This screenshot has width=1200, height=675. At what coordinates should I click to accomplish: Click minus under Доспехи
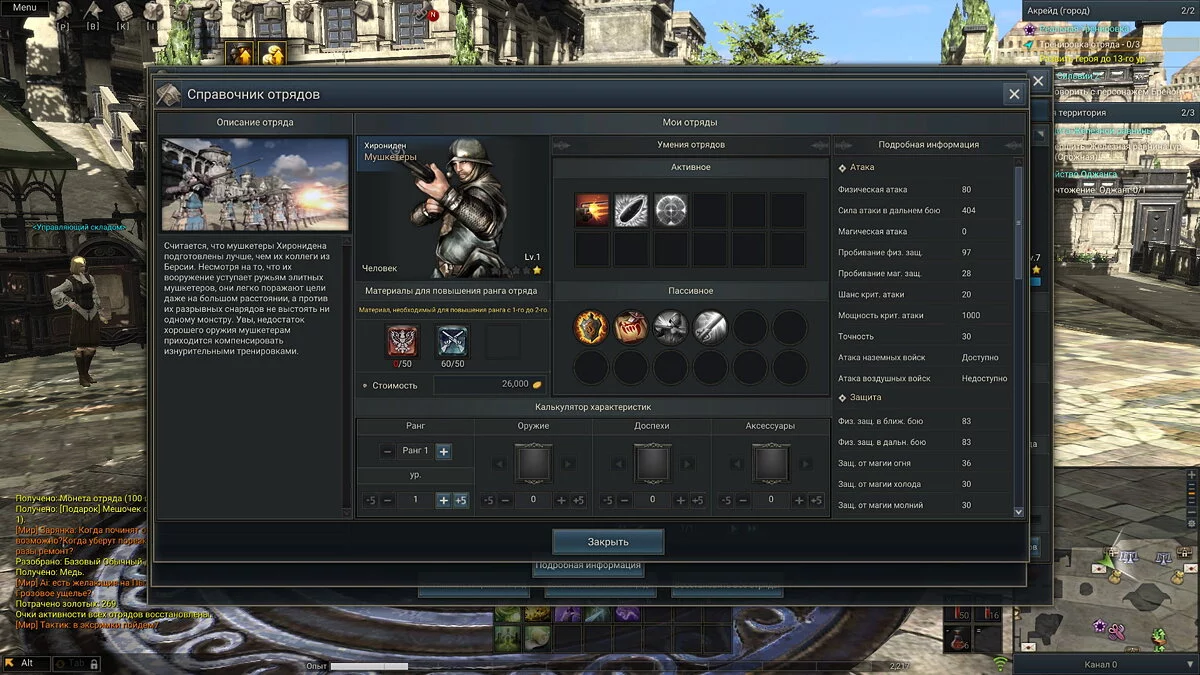point(624,500)
